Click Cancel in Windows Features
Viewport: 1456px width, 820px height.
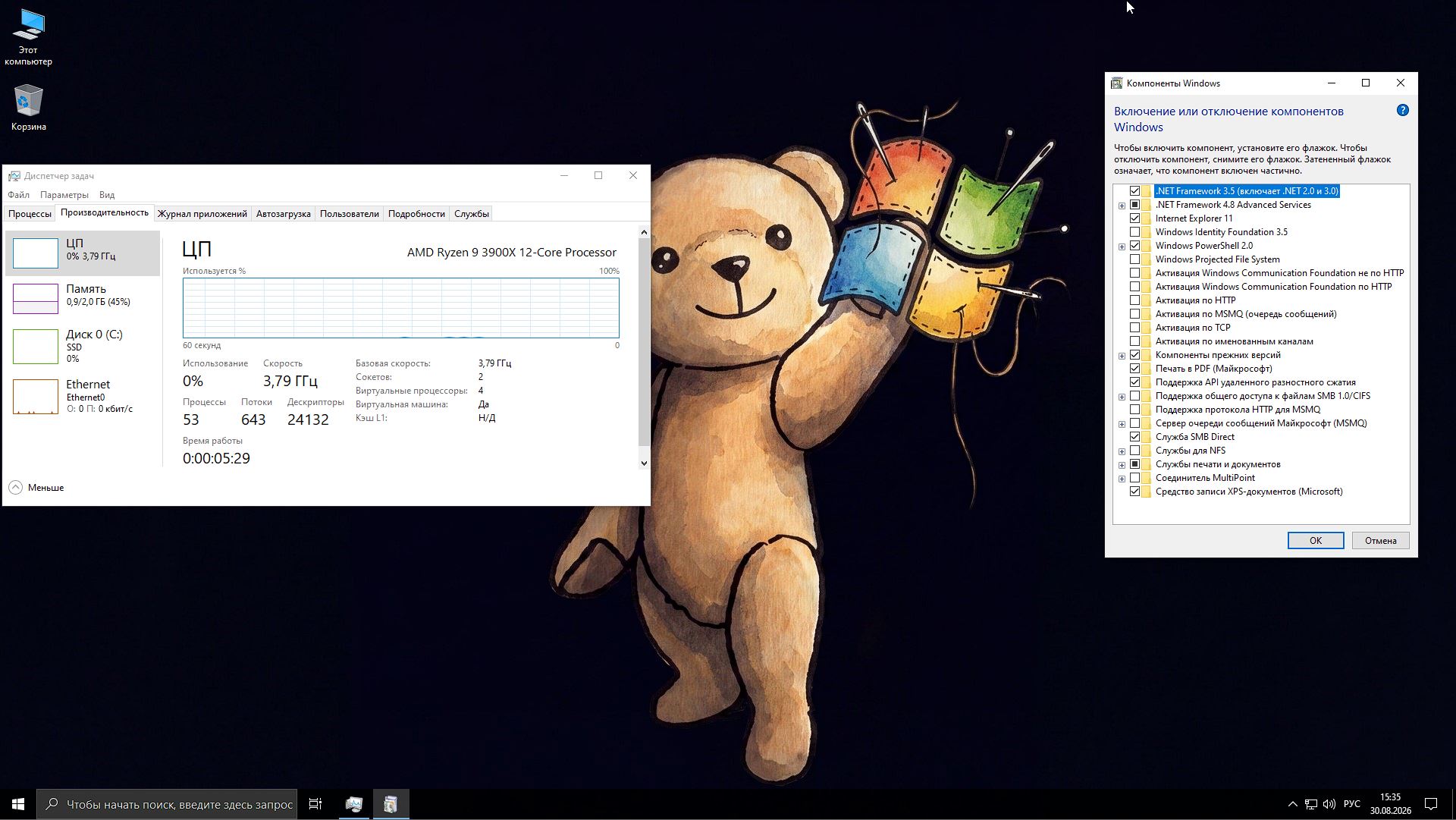coord(1380,541)
